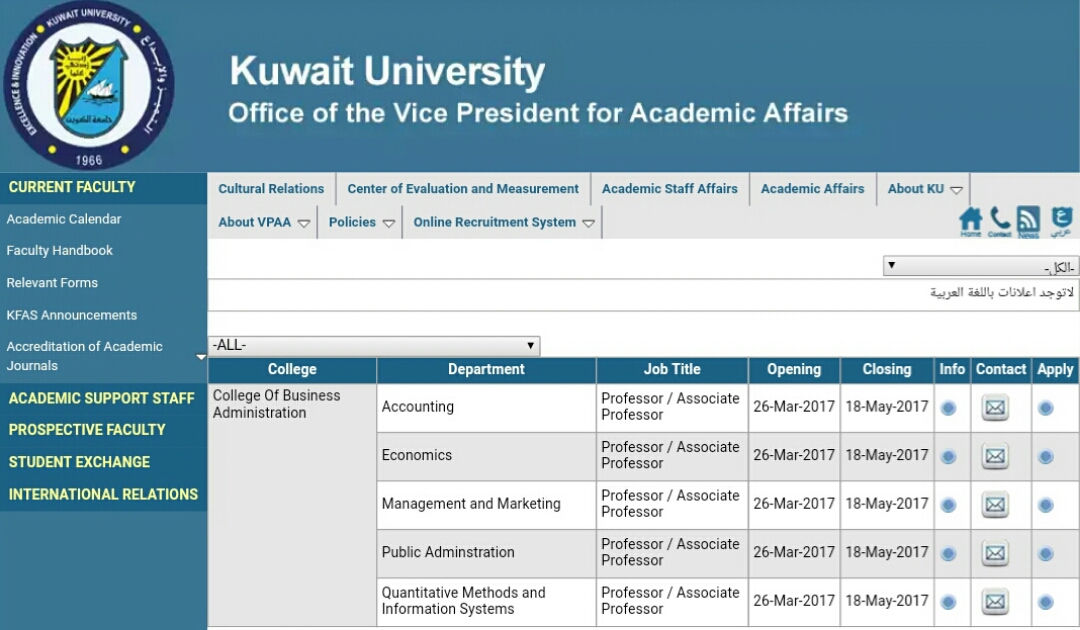Select the PROSPECTIVE FACULTY section
Image resolution: width=1080 pixels, height=630 pixels.
87,430
